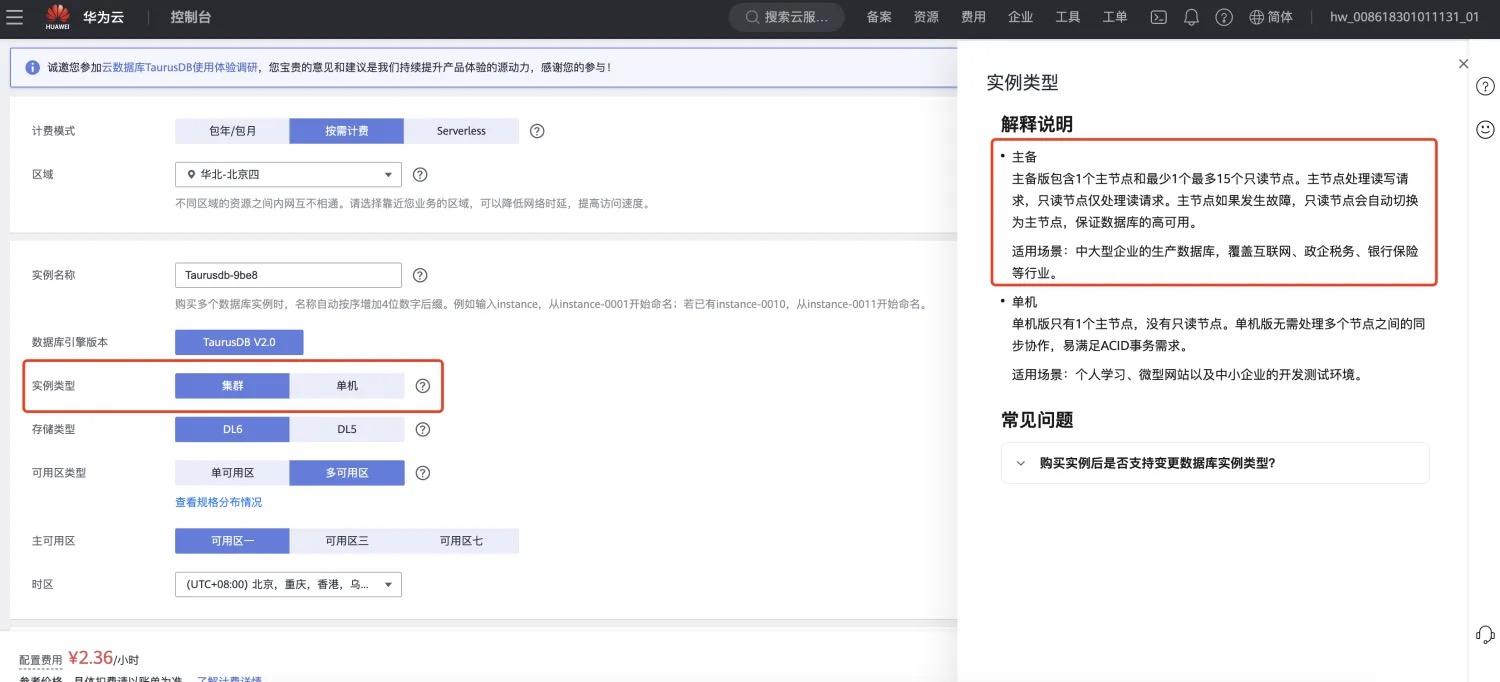Click the 搜索云服务 search box
Image resolution: width=1500 pixels, height=682 pixels.
click(787, 17)
